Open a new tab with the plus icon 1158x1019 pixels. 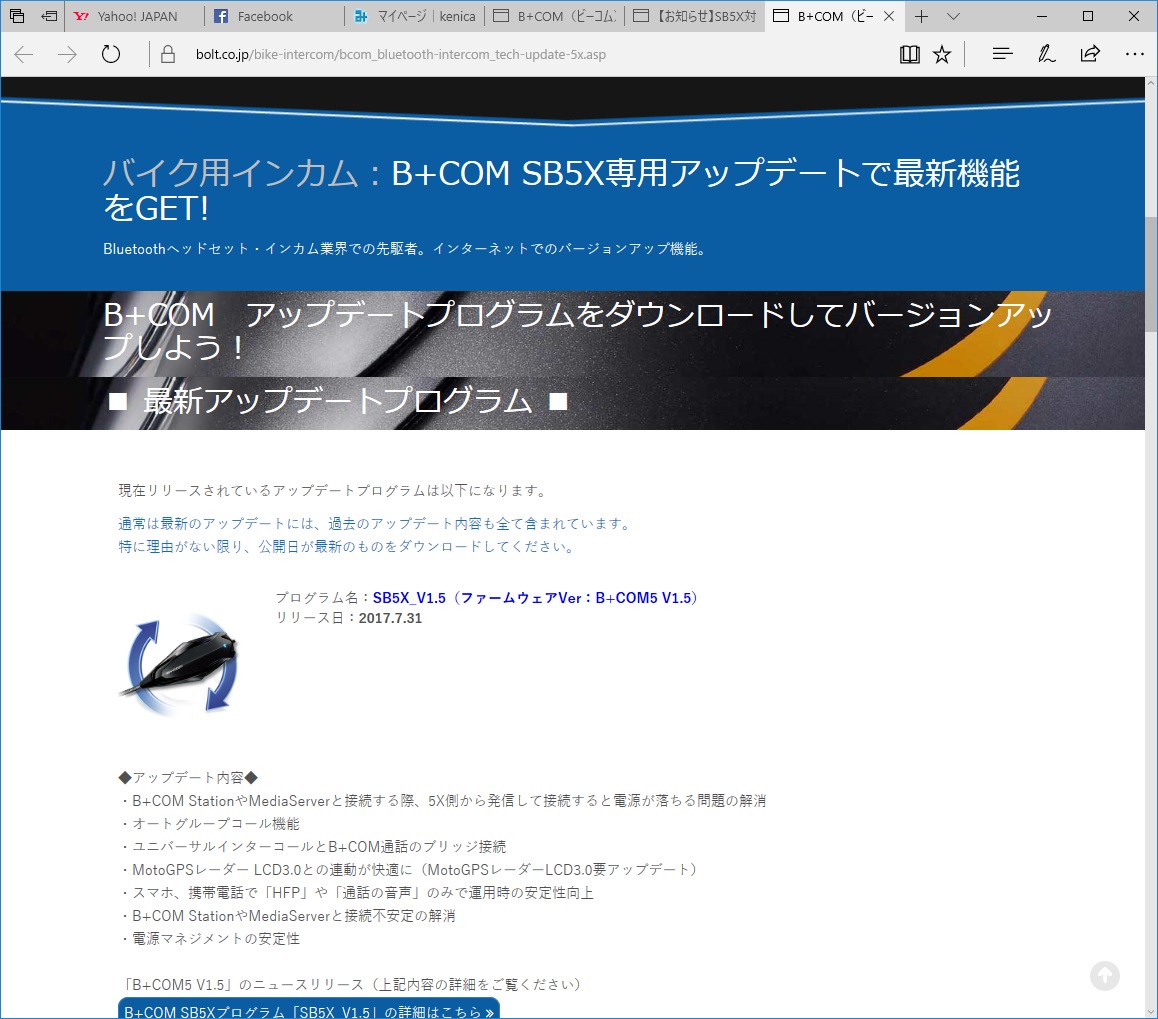coord(921,16)
